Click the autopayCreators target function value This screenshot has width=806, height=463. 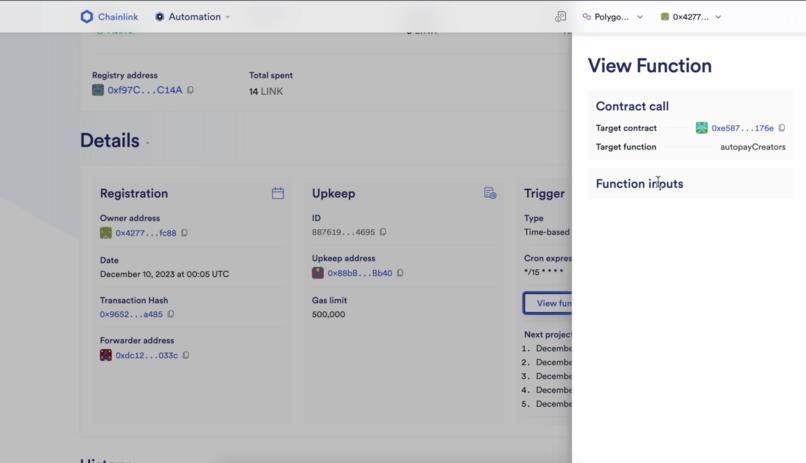tap(753, 147)
